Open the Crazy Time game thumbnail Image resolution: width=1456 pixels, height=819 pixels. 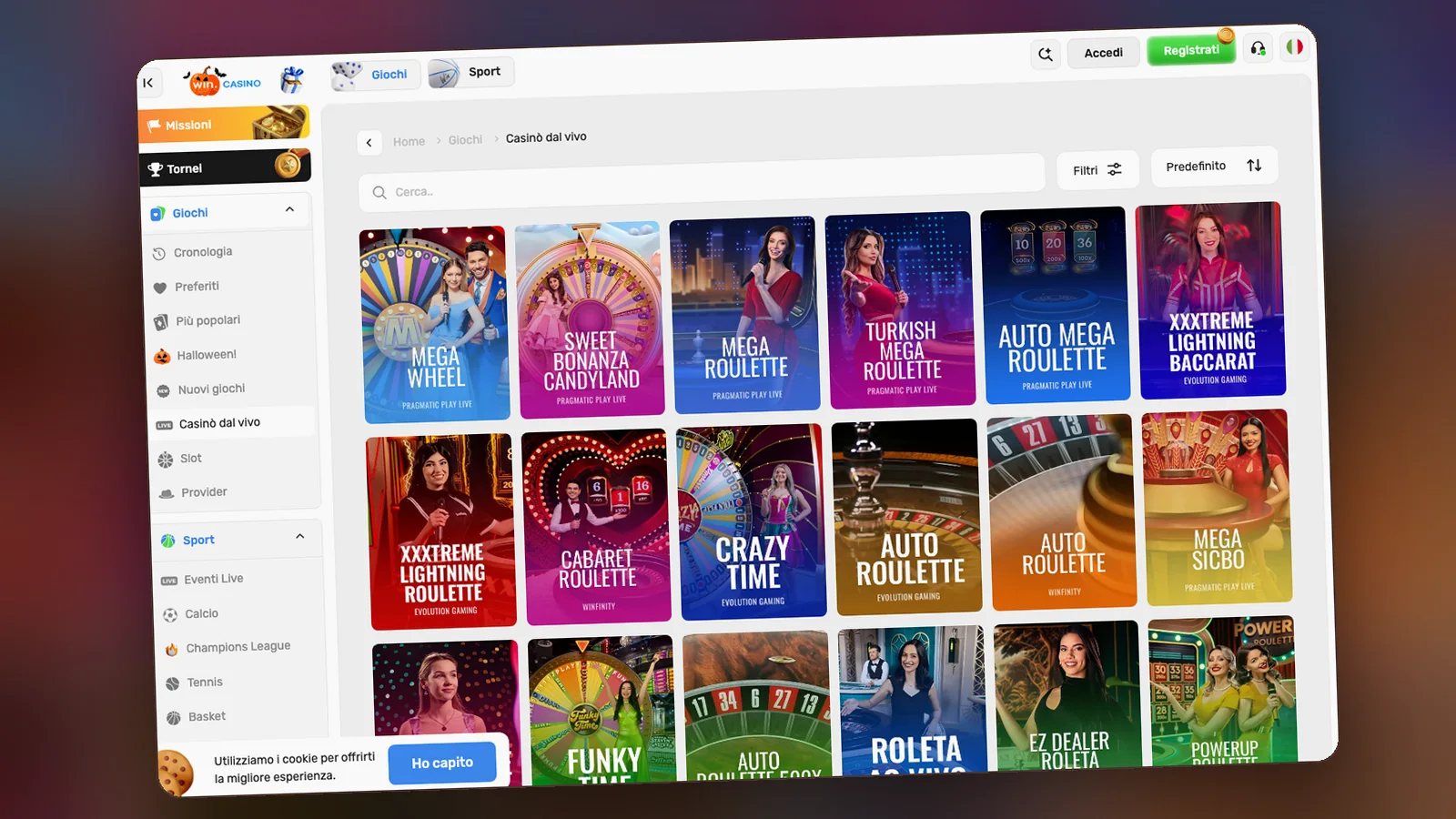click(x=752, y=521)
